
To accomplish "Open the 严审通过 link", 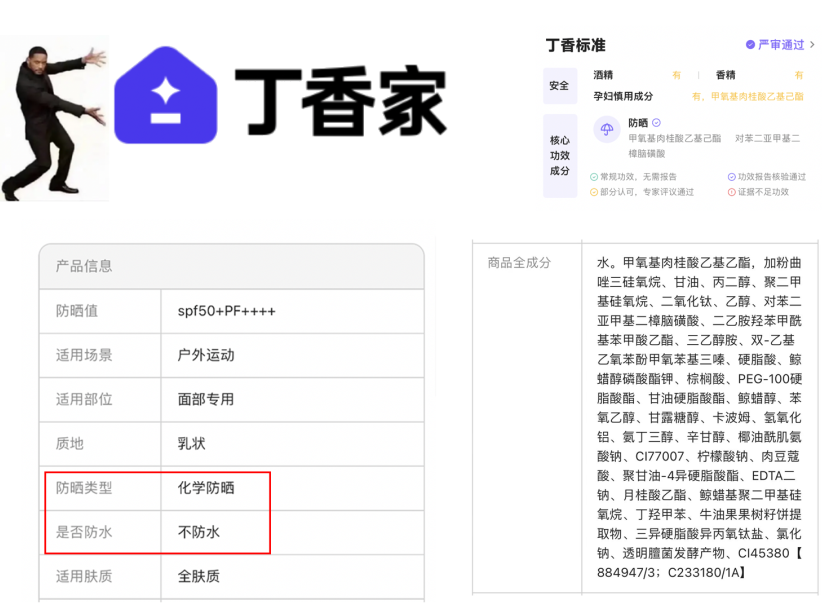I will point(781,45).
